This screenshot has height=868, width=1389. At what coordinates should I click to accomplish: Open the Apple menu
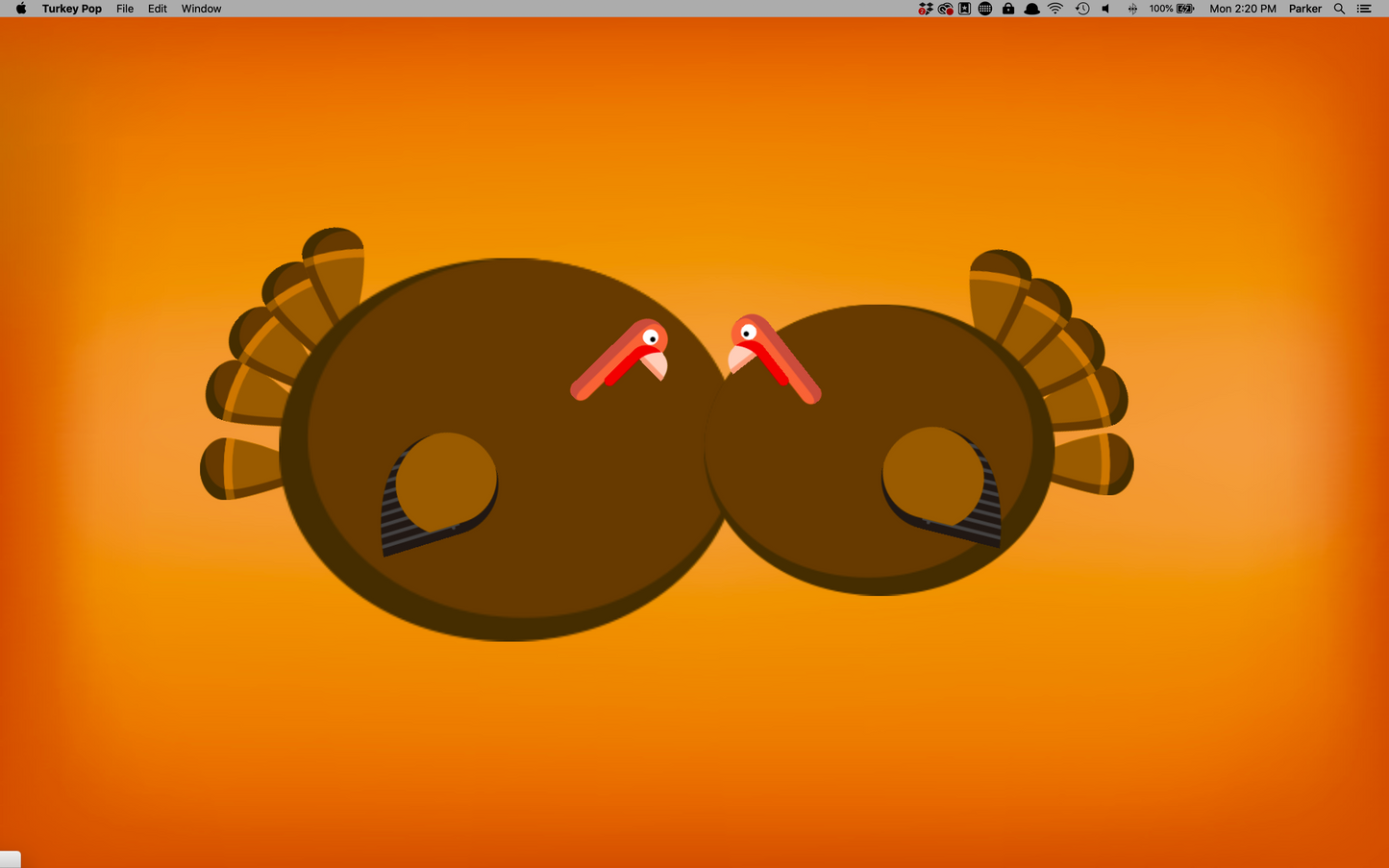click(21, 9)
